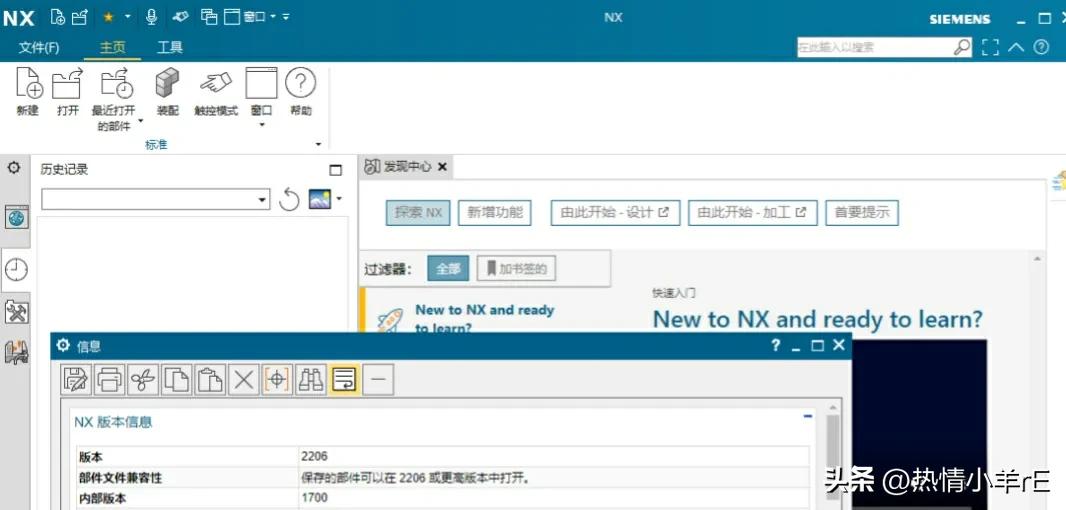Click Save As icon in 信息 toolbar
Screen dimensions: 1066x510
[75, 380]
